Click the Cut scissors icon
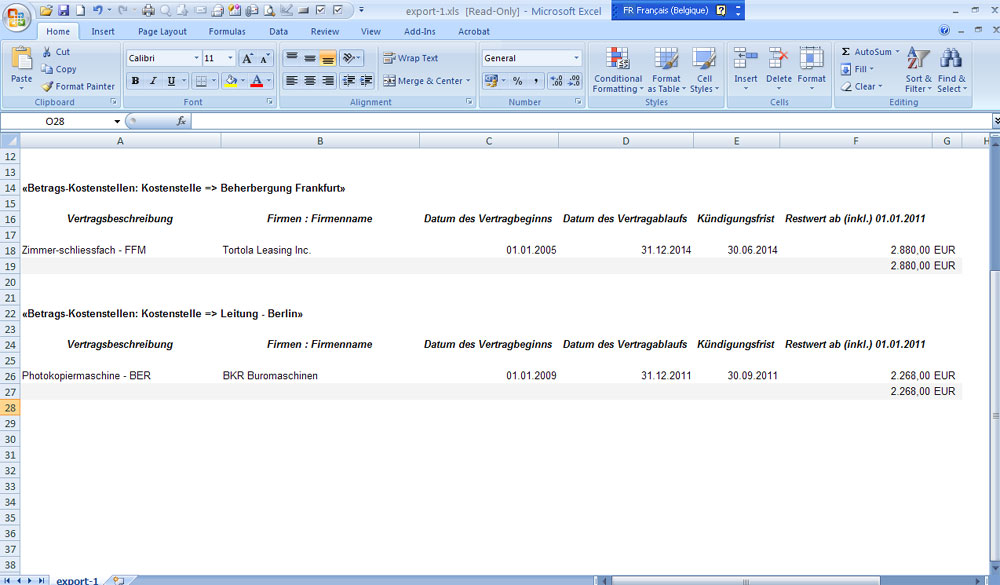The height and width of the screenshot is (585, 1000). click(x=48, y=52)
